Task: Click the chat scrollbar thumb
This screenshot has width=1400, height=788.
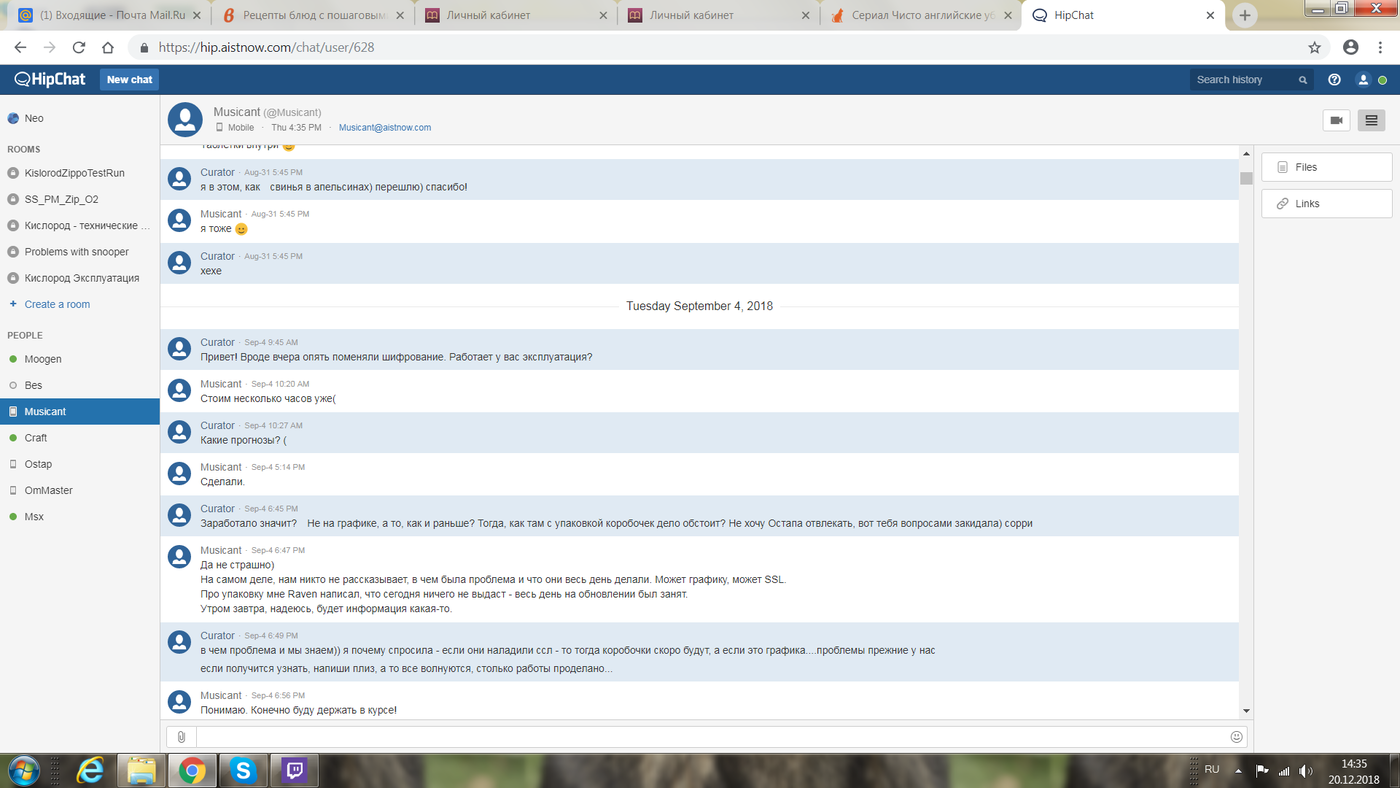Action: tap(1246, 178)
